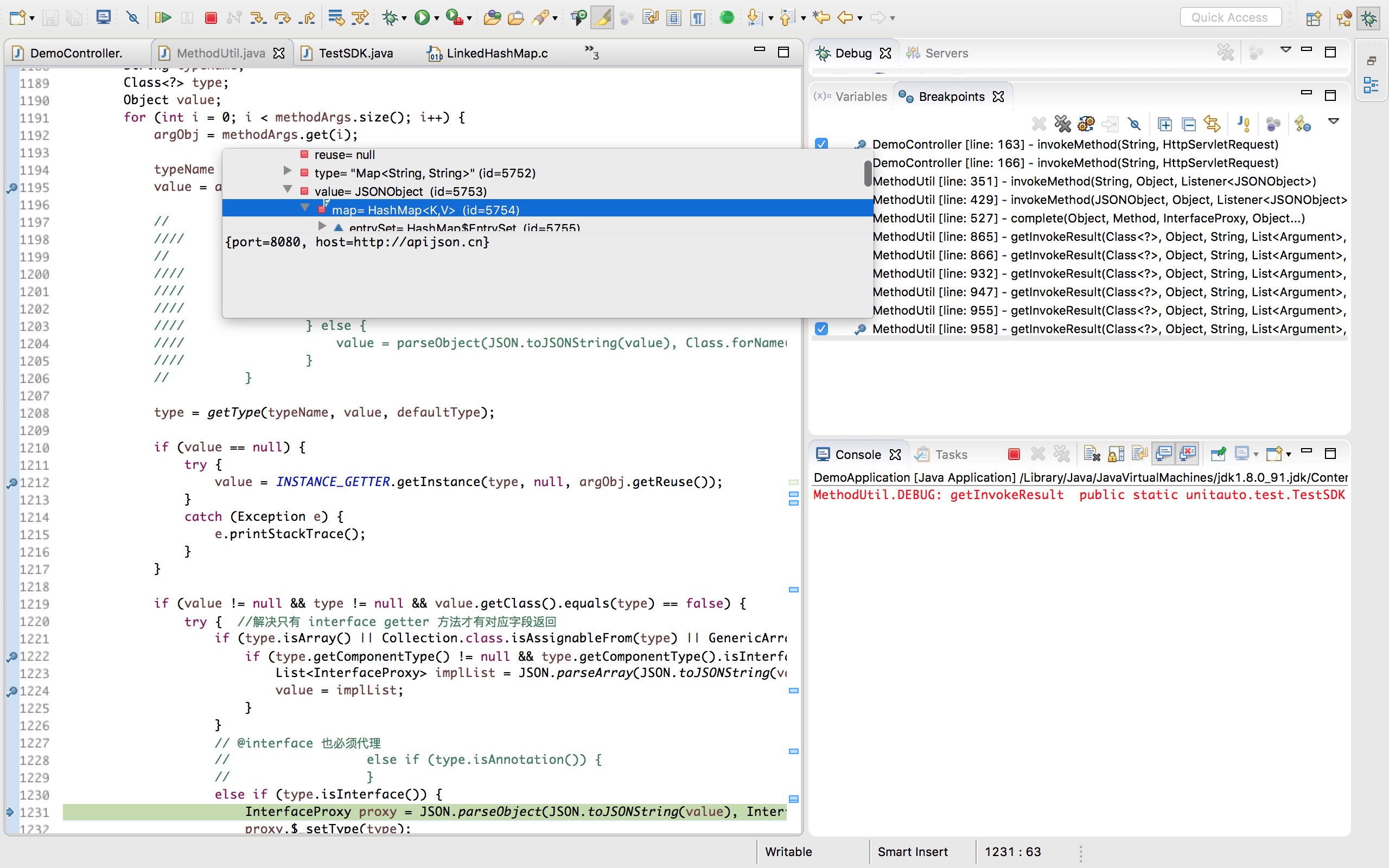
Task: Click the Resume debugging button
Action: tap(163, 18)
